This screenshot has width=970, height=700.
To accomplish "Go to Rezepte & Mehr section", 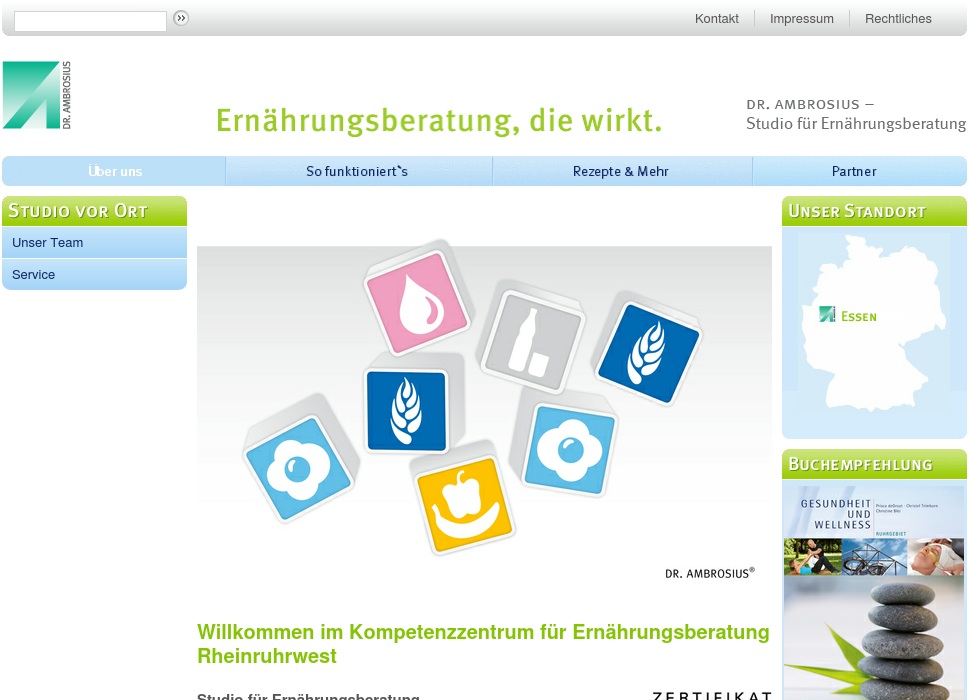I will 620,171.
